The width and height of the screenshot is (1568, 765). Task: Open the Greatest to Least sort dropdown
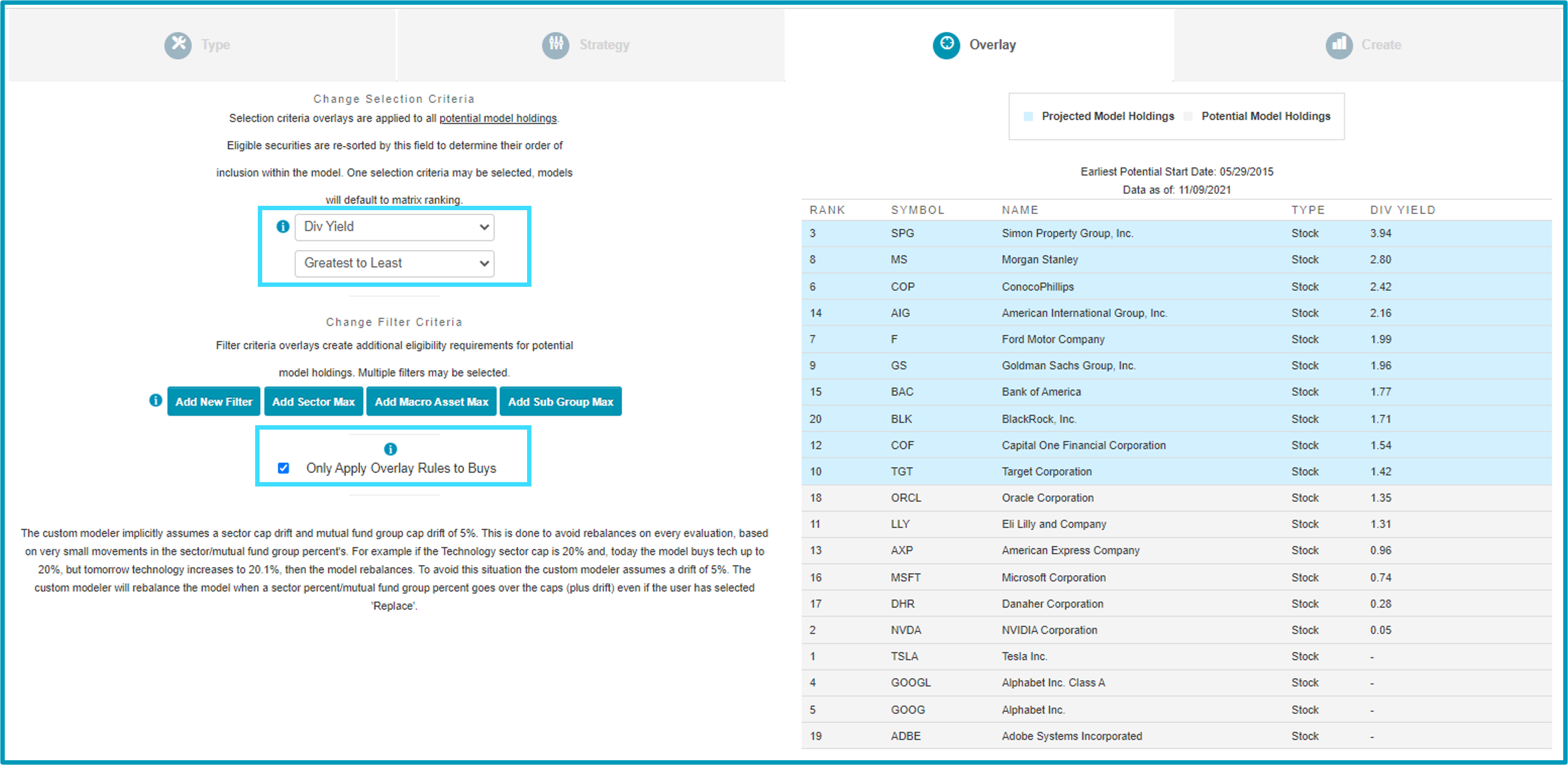[394, 264]
